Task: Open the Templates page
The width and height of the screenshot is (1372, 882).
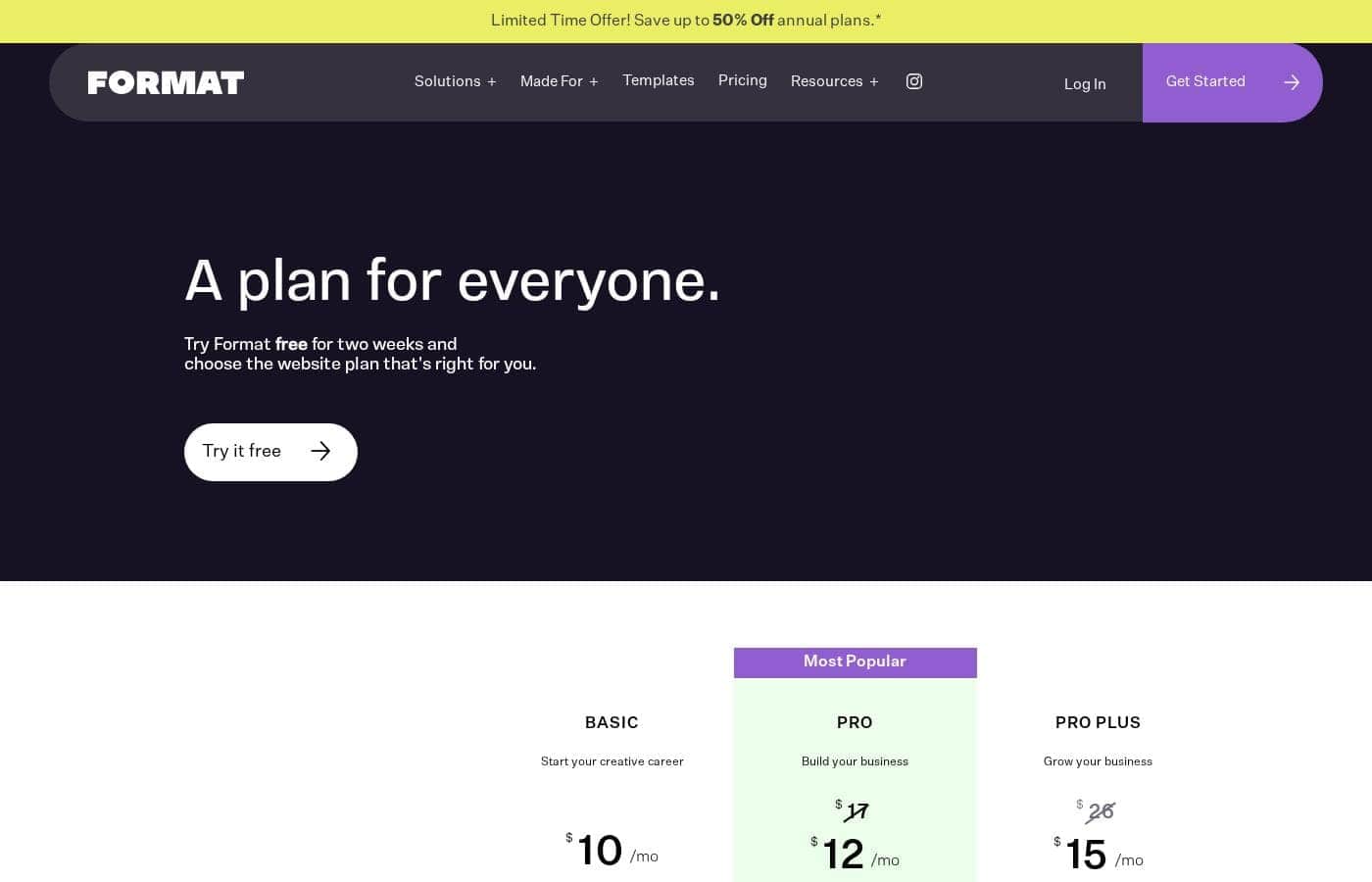Action: (659, 80)
